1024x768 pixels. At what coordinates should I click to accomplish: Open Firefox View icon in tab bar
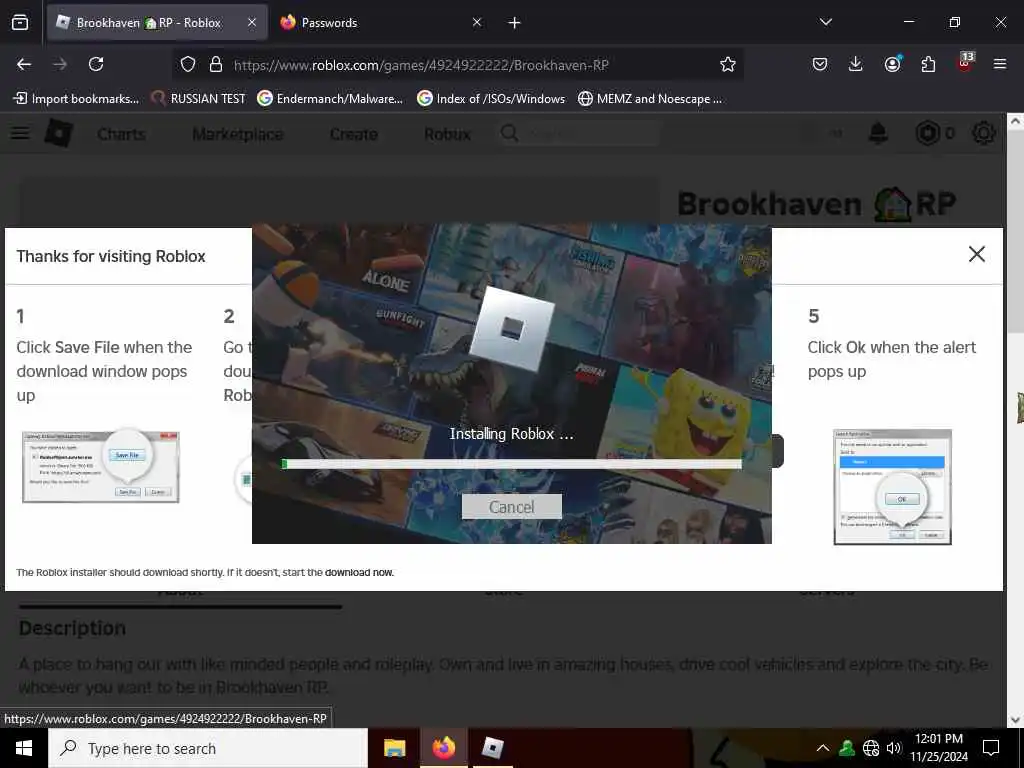pos(20,23)
